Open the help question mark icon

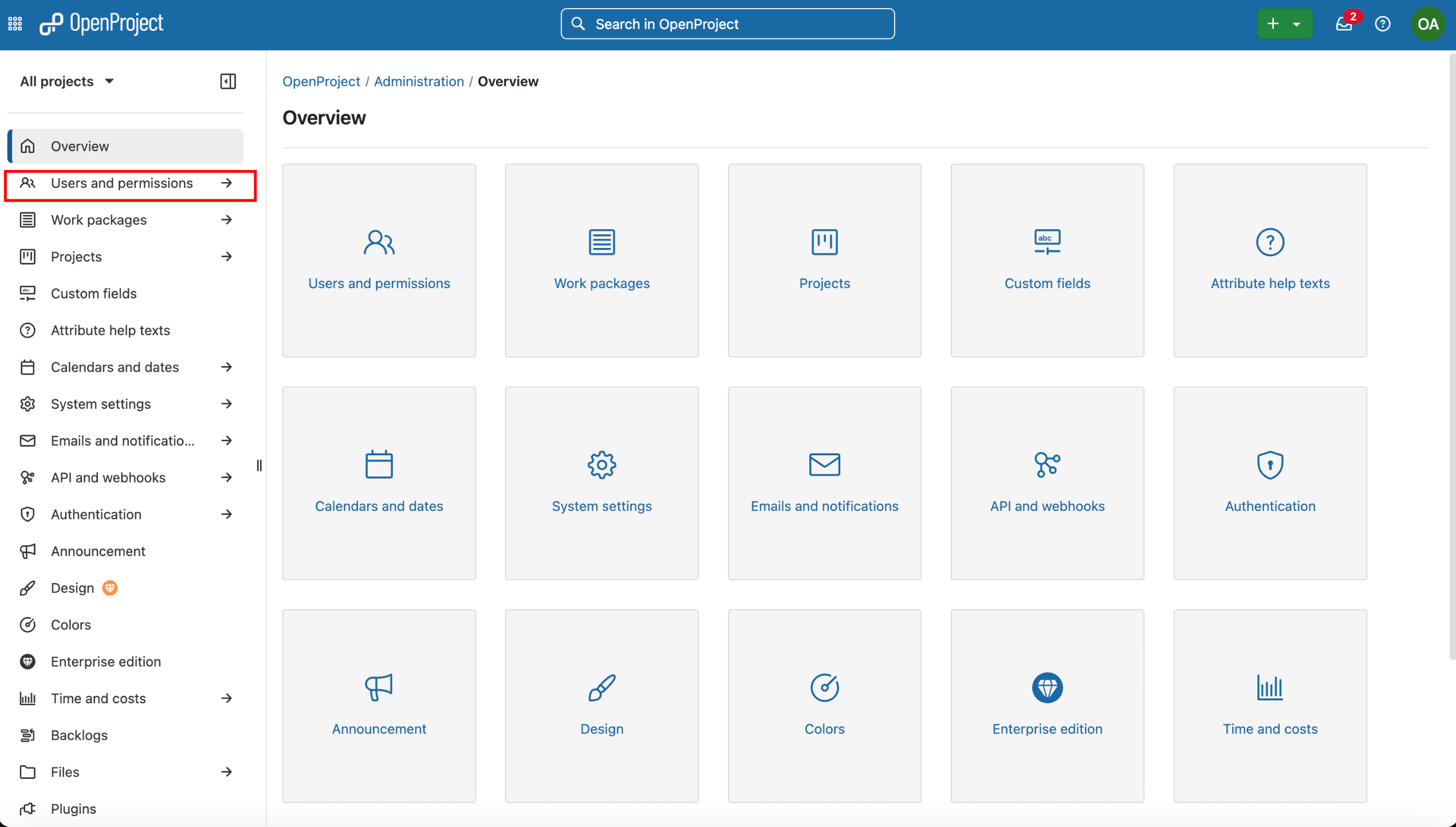tap(1383, 23)
